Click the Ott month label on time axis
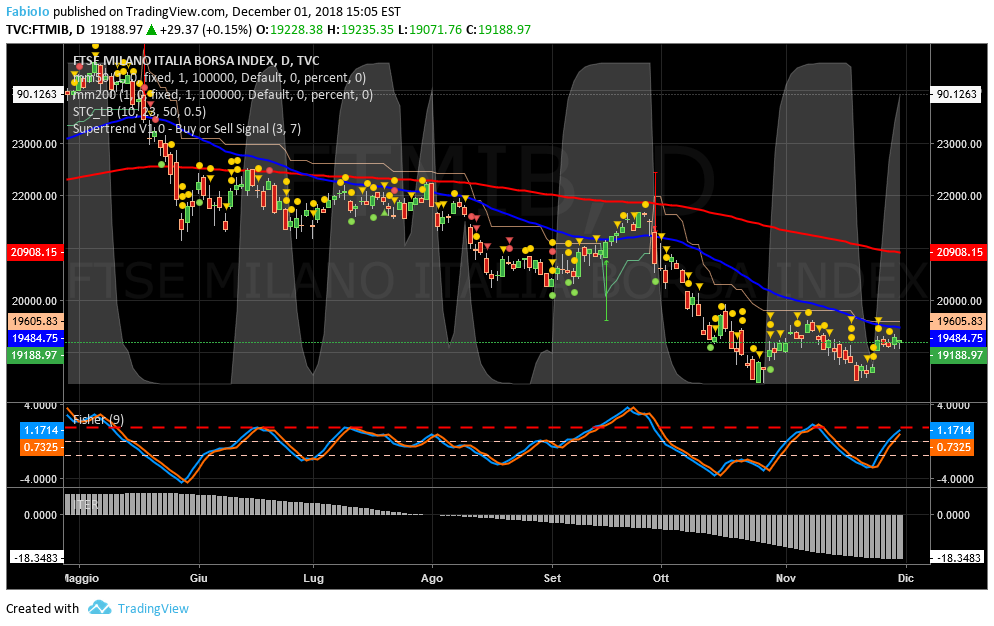Image resolution: width=994 pixels, height=626 pixels. 661,578
